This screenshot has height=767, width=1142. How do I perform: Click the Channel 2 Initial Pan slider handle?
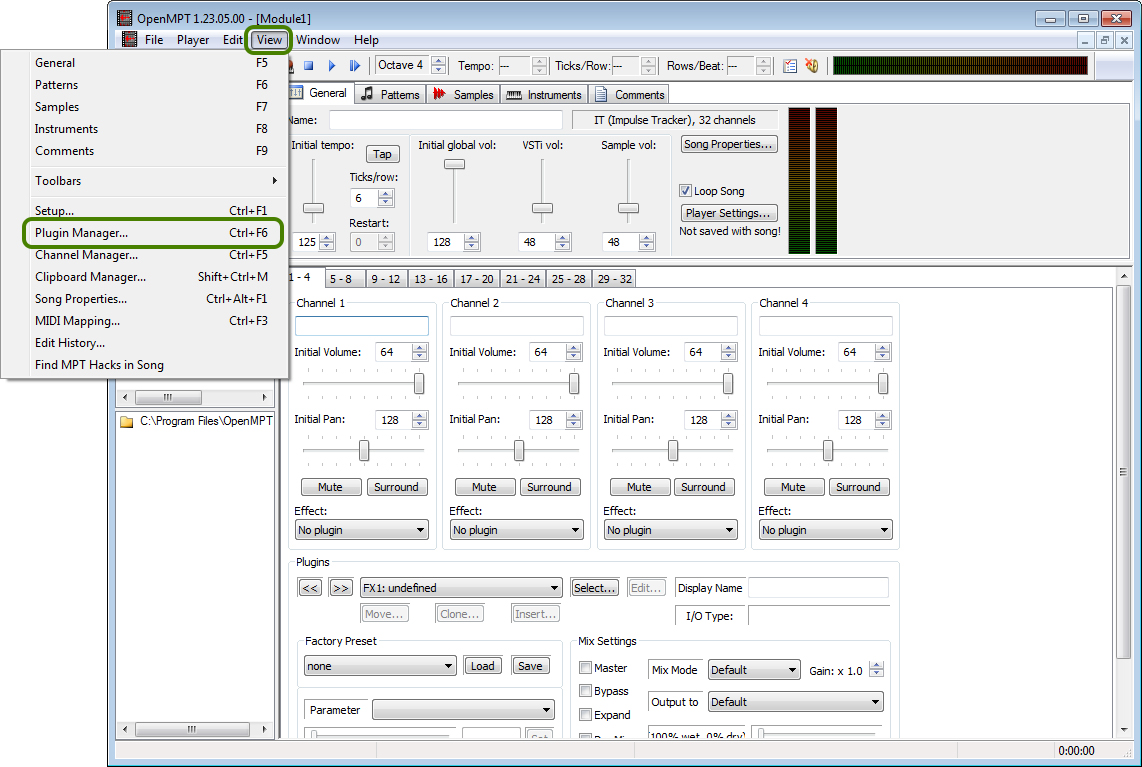click(519, 450)
